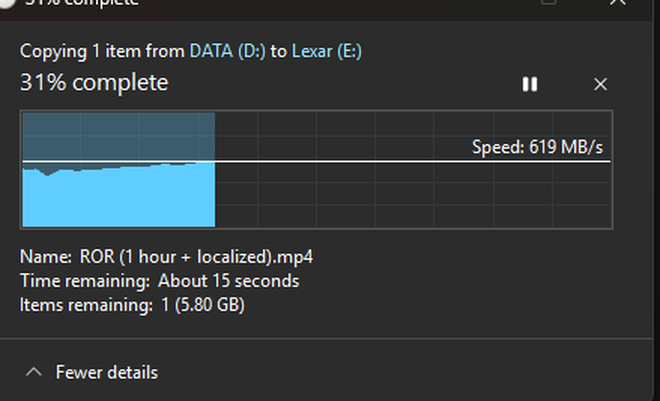Screen dimensions: 660x401
Task: Click the window icon at the title bar's left
Action: 8,2
